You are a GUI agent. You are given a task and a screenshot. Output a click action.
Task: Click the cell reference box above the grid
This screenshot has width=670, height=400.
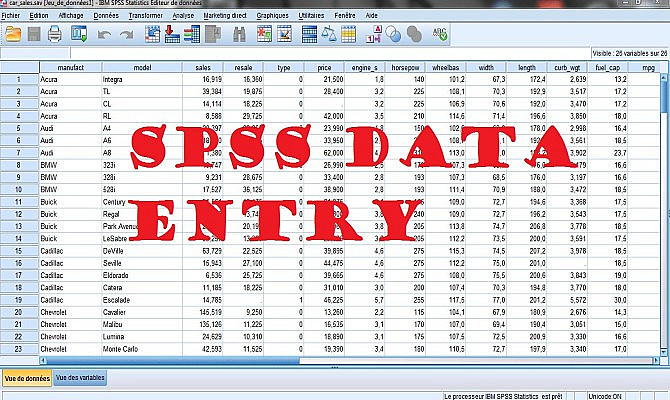point(35,53)
